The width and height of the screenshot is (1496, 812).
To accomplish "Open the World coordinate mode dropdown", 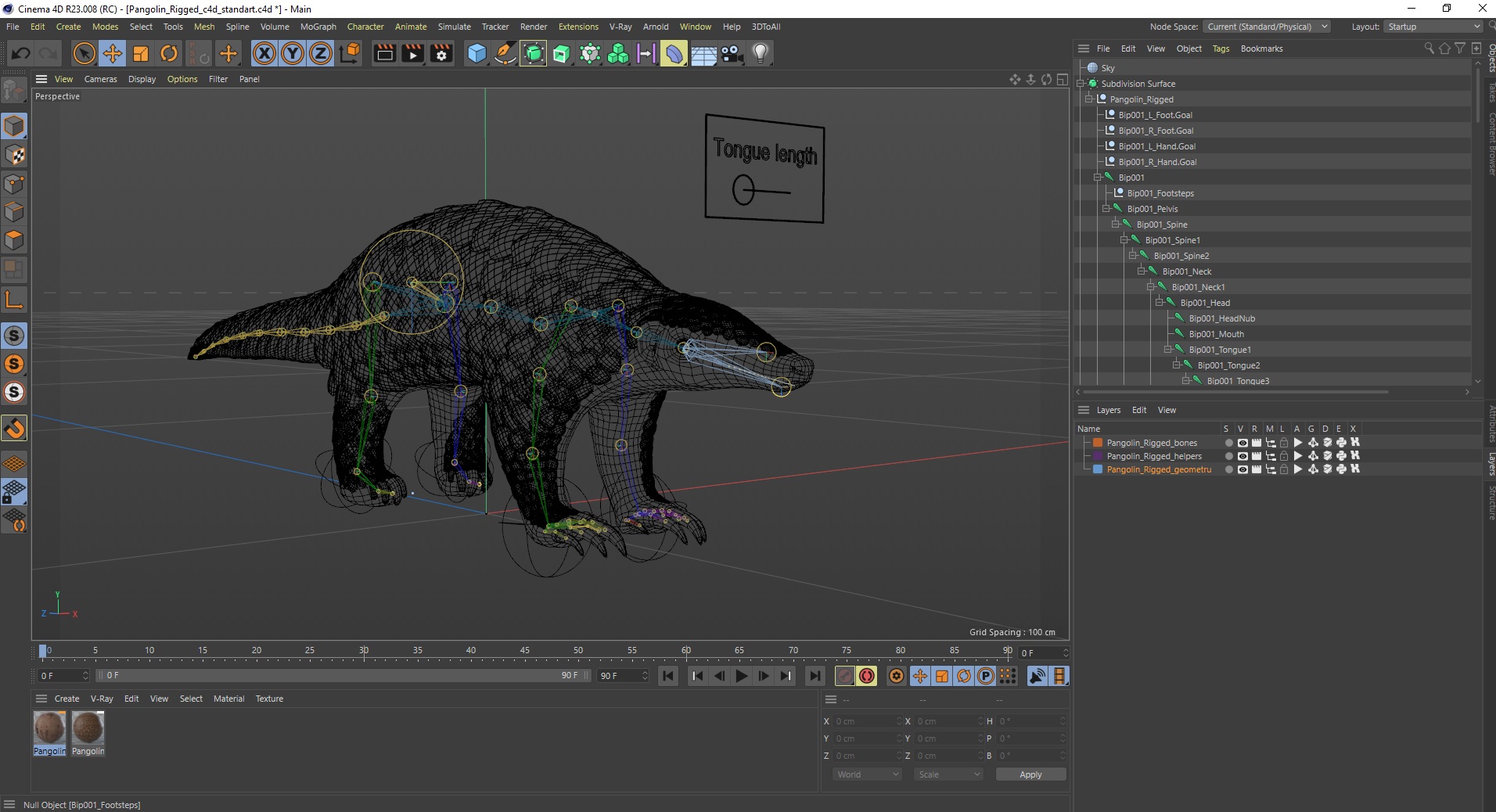I will click(867, 774).
